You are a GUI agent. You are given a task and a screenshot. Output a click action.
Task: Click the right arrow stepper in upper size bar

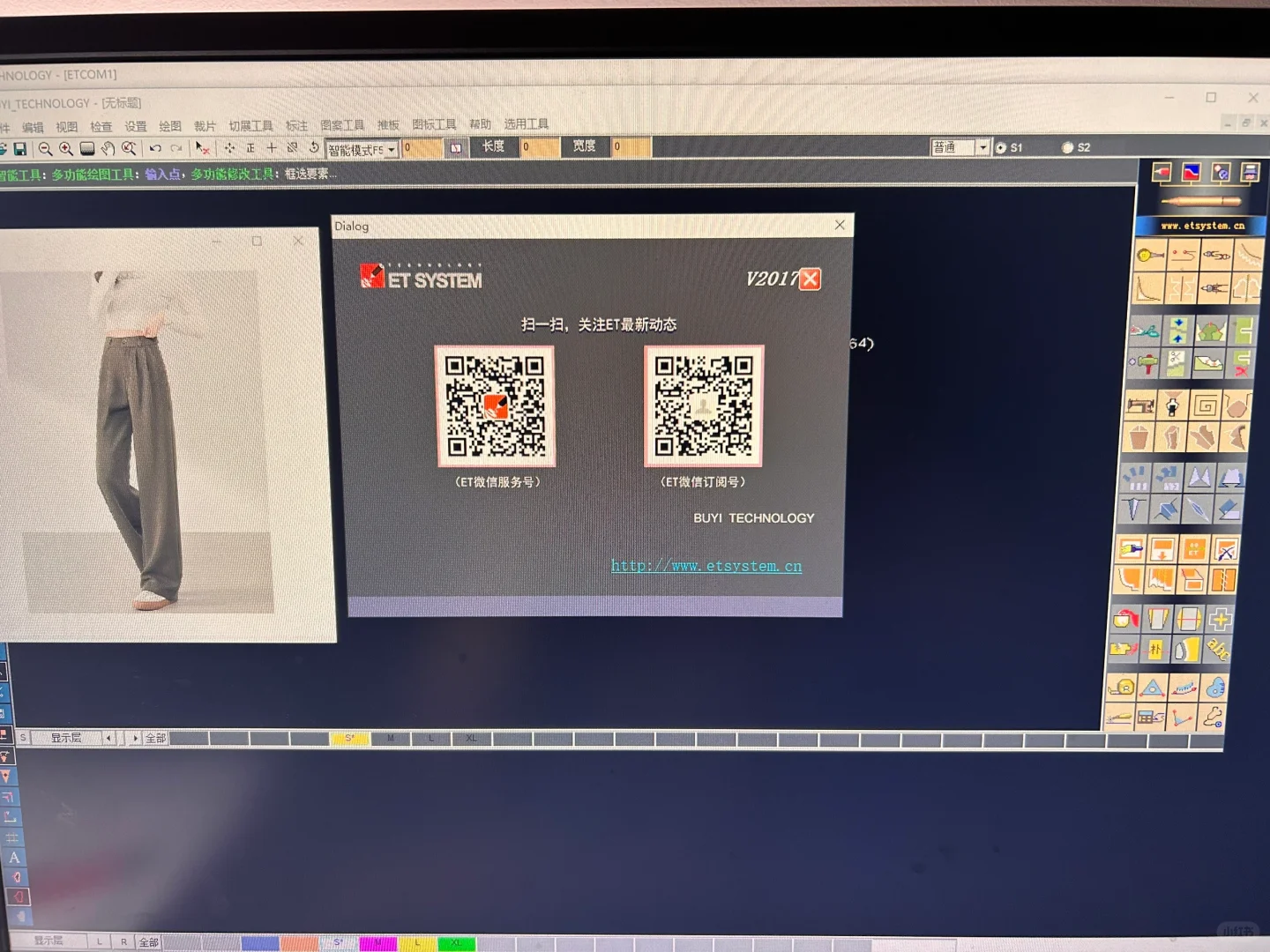click(x=134, y=738)
